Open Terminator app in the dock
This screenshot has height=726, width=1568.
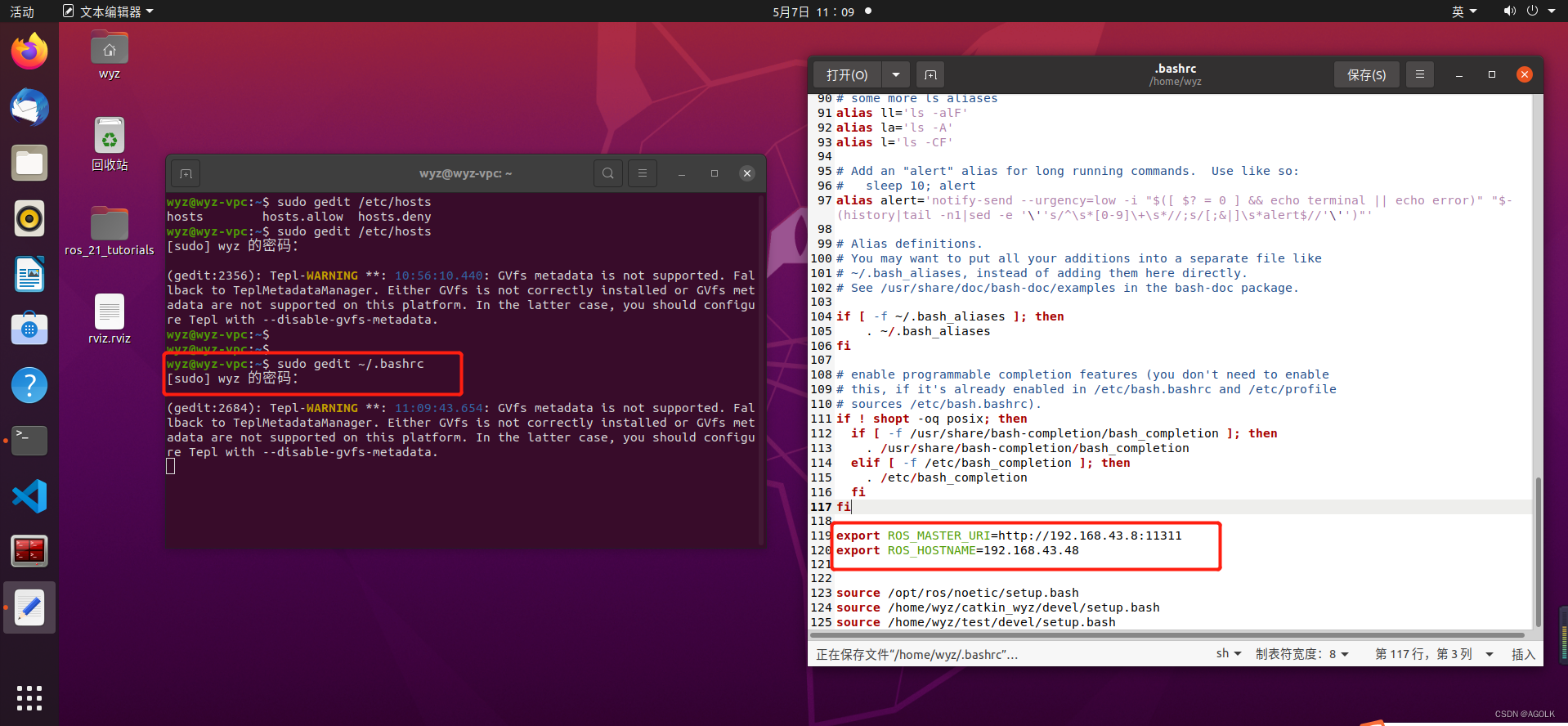[x=29, y=551]
